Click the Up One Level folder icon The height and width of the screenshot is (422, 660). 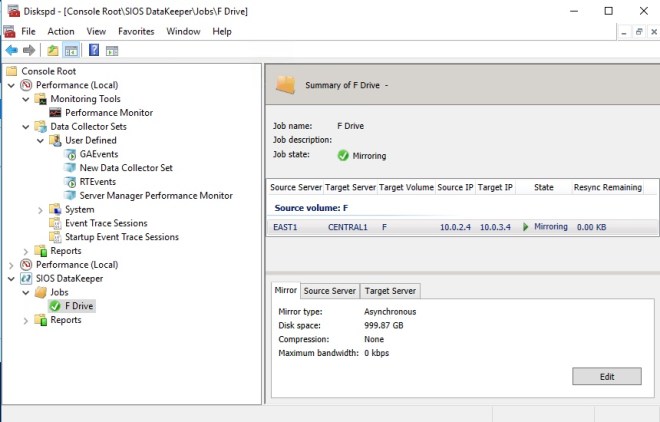[52, 50]
